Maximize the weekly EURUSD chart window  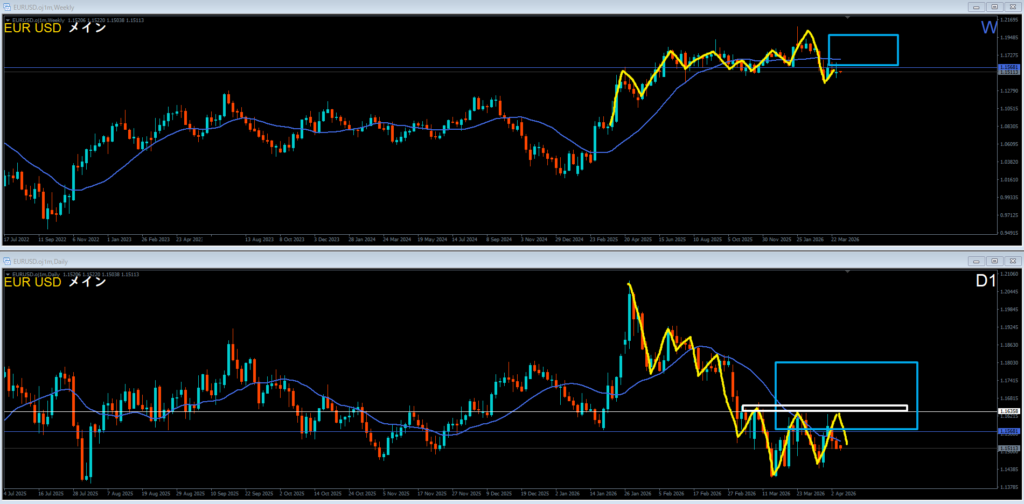(995, 6)
